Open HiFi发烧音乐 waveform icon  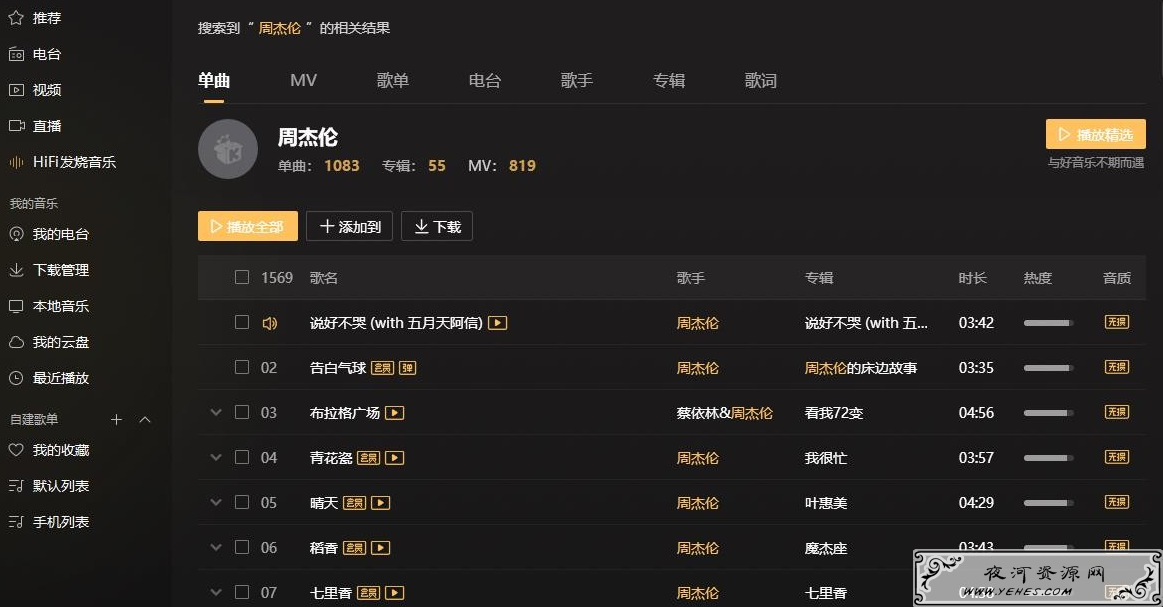tap(16, 162)
